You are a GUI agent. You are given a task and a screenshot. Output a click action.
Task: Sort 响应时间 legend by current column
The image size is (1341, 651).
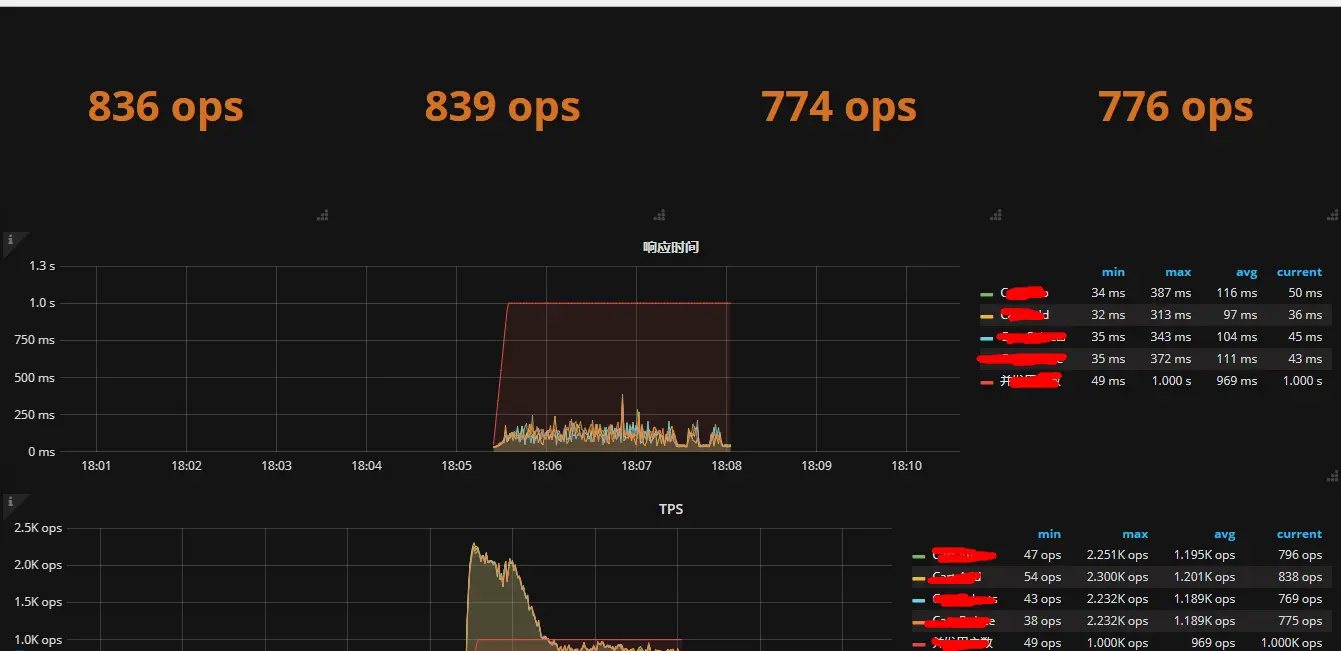[1299, 272]
